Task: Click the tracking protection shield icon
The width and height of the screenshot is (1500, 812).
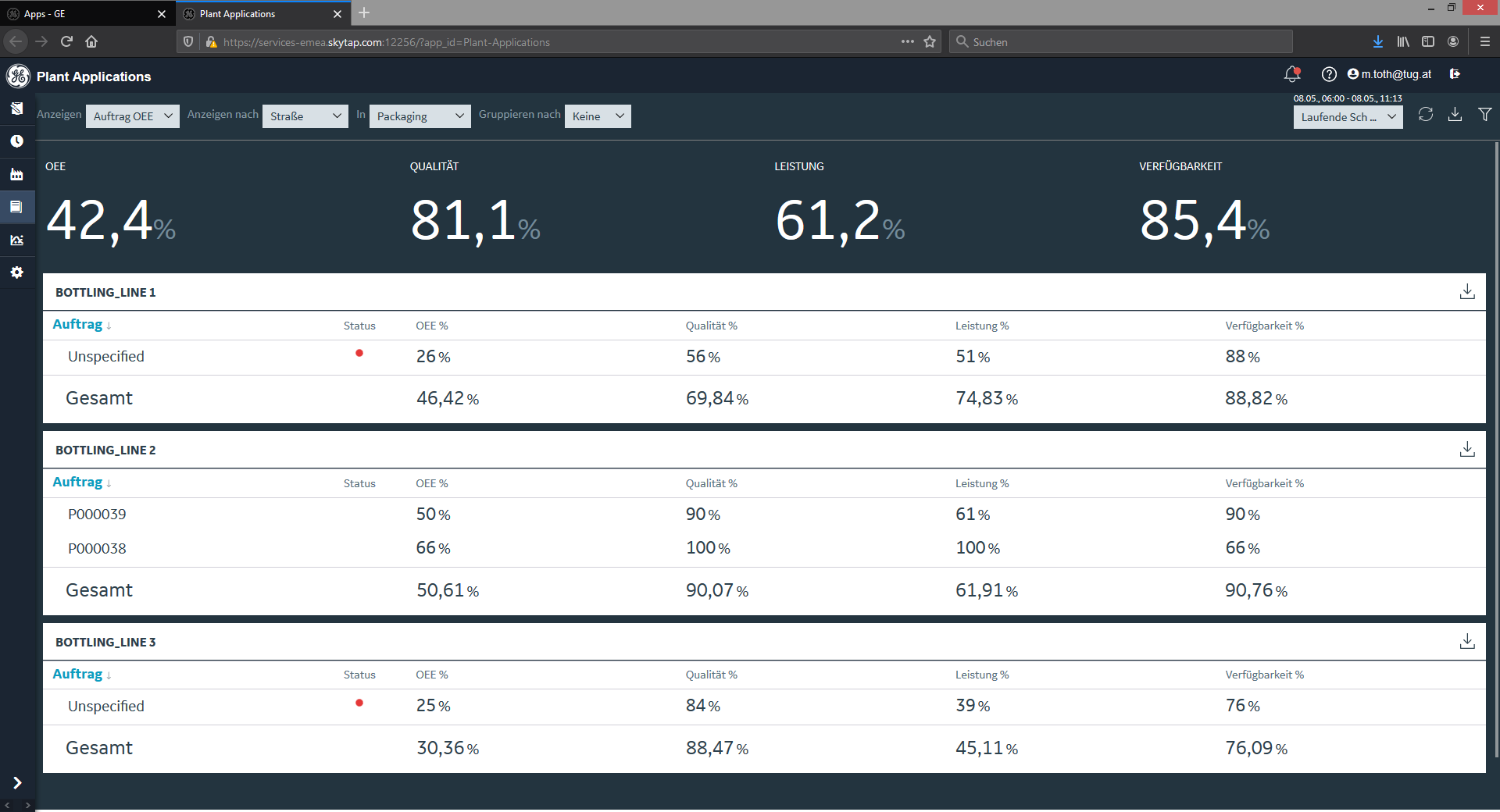Action: (188, 41)
